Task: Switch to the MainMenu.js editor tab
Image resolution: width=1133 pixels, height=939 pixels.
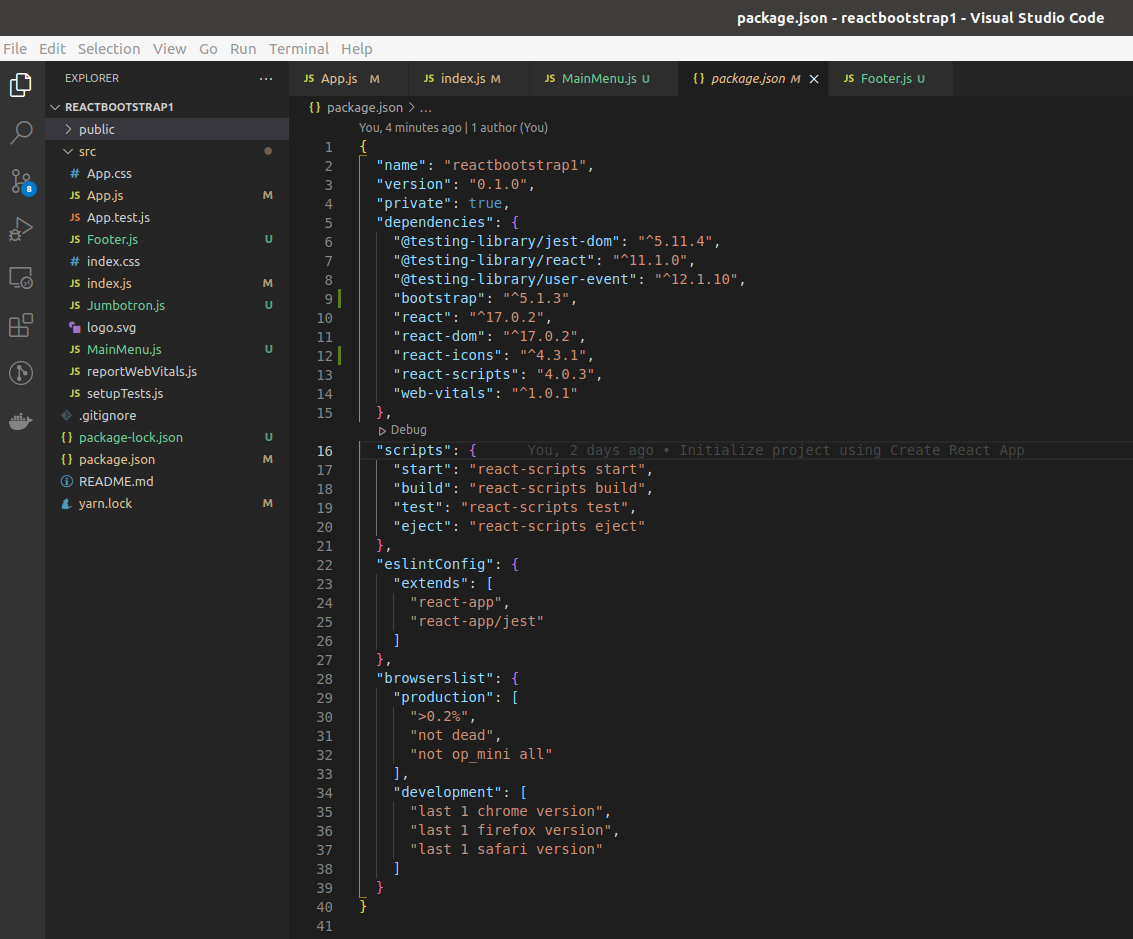Action: [603, 79]
